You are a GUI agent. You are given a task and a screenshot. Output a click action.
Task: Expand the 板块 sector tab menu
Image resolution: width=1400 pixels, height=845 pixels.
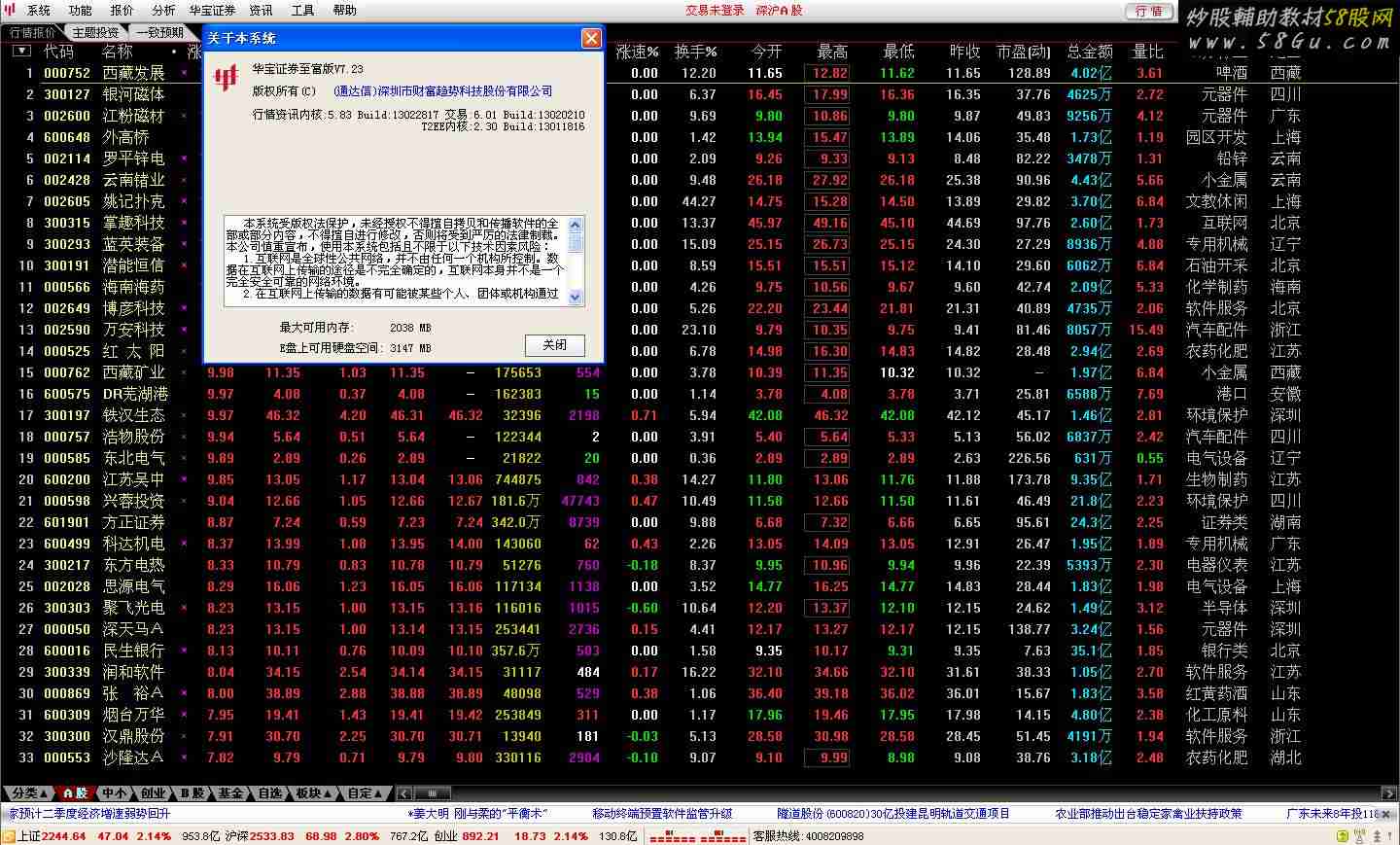pos(315,793)
